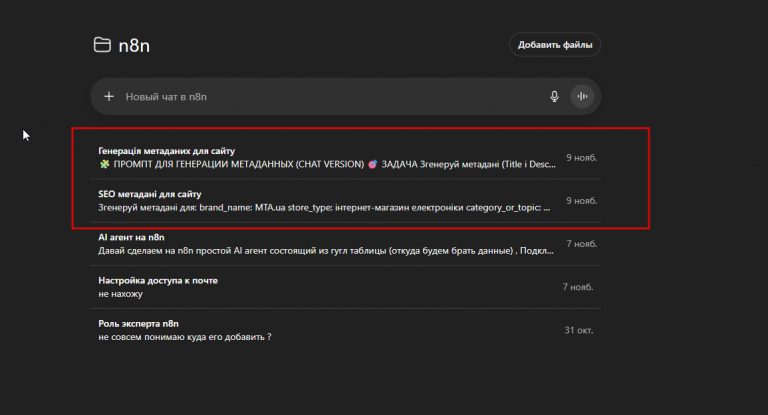Screen dimensions: 768x415
Task: Open the chat "SEO метадані для сайту"
Action: click(x=150, y=194)
